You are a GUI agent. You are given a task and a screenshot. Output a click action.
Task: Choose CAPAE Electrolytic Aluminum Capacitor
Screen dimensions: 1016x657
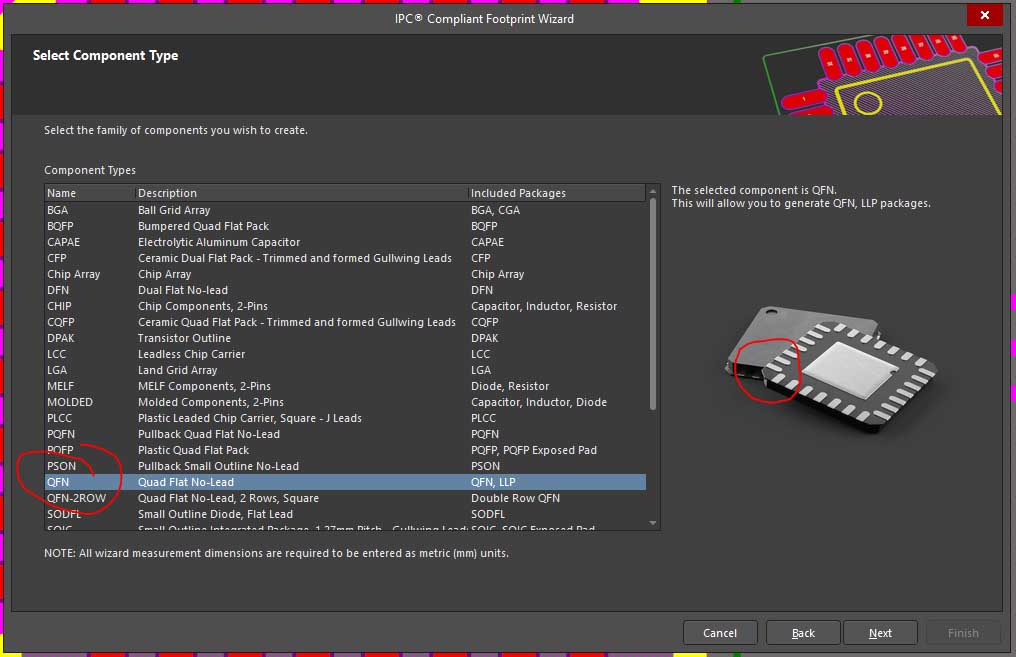[218, 242]
